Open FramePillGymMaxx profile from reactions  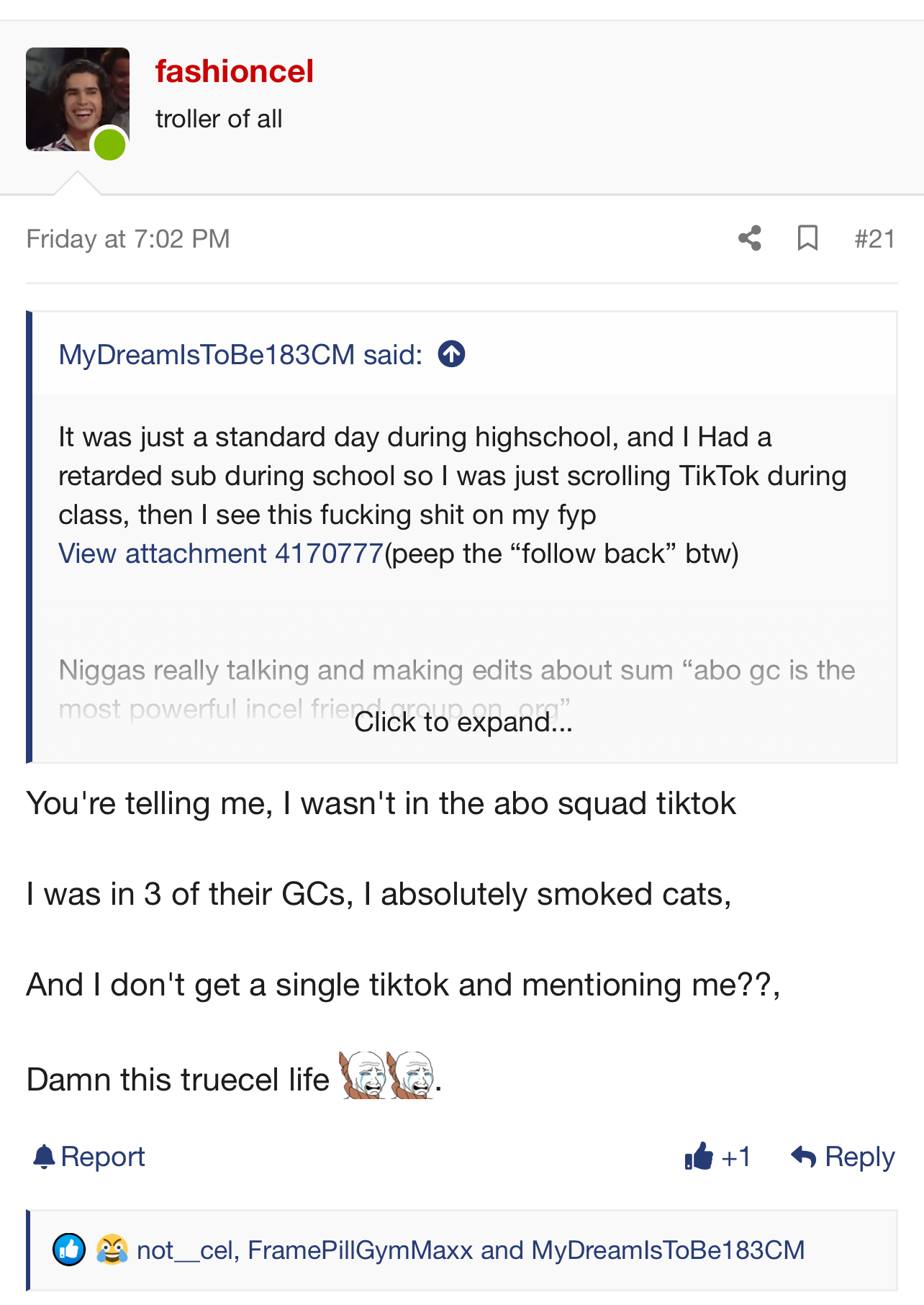tap(360, 1250)
